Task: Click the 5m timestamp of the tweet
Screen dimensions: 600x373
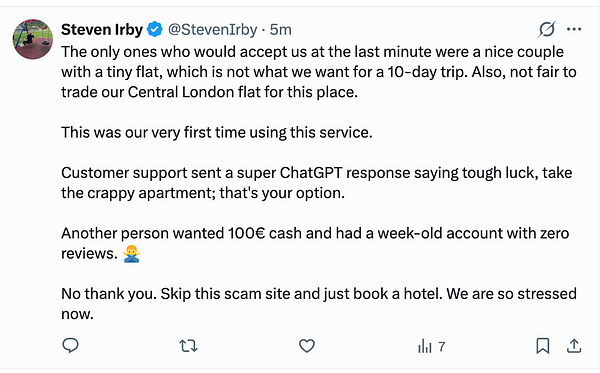Action: click(x=280, y=29)
